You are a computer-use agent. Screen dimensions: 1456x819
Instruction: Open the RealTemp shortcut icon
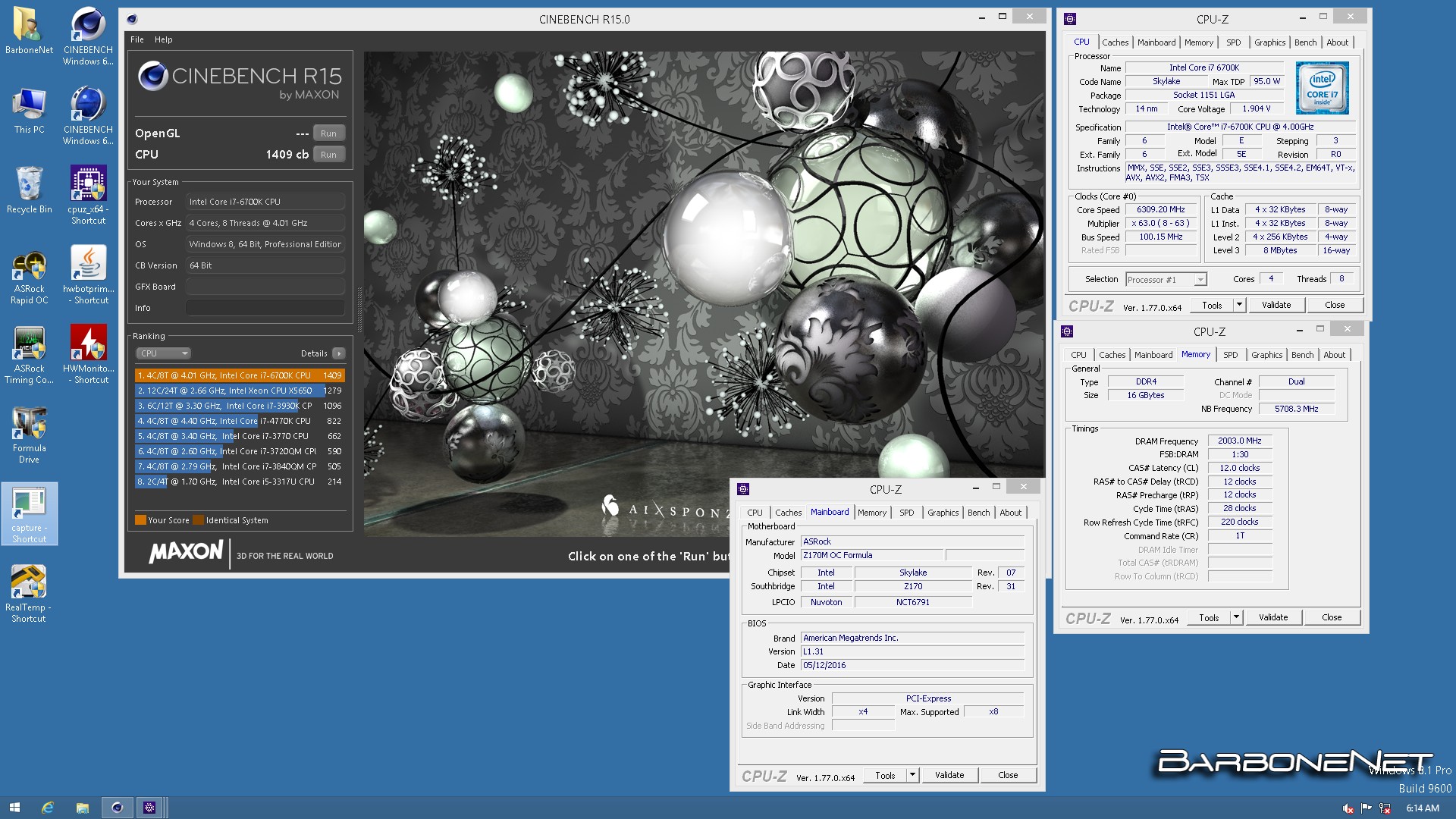pyautogui.click(x=29, y=593)
